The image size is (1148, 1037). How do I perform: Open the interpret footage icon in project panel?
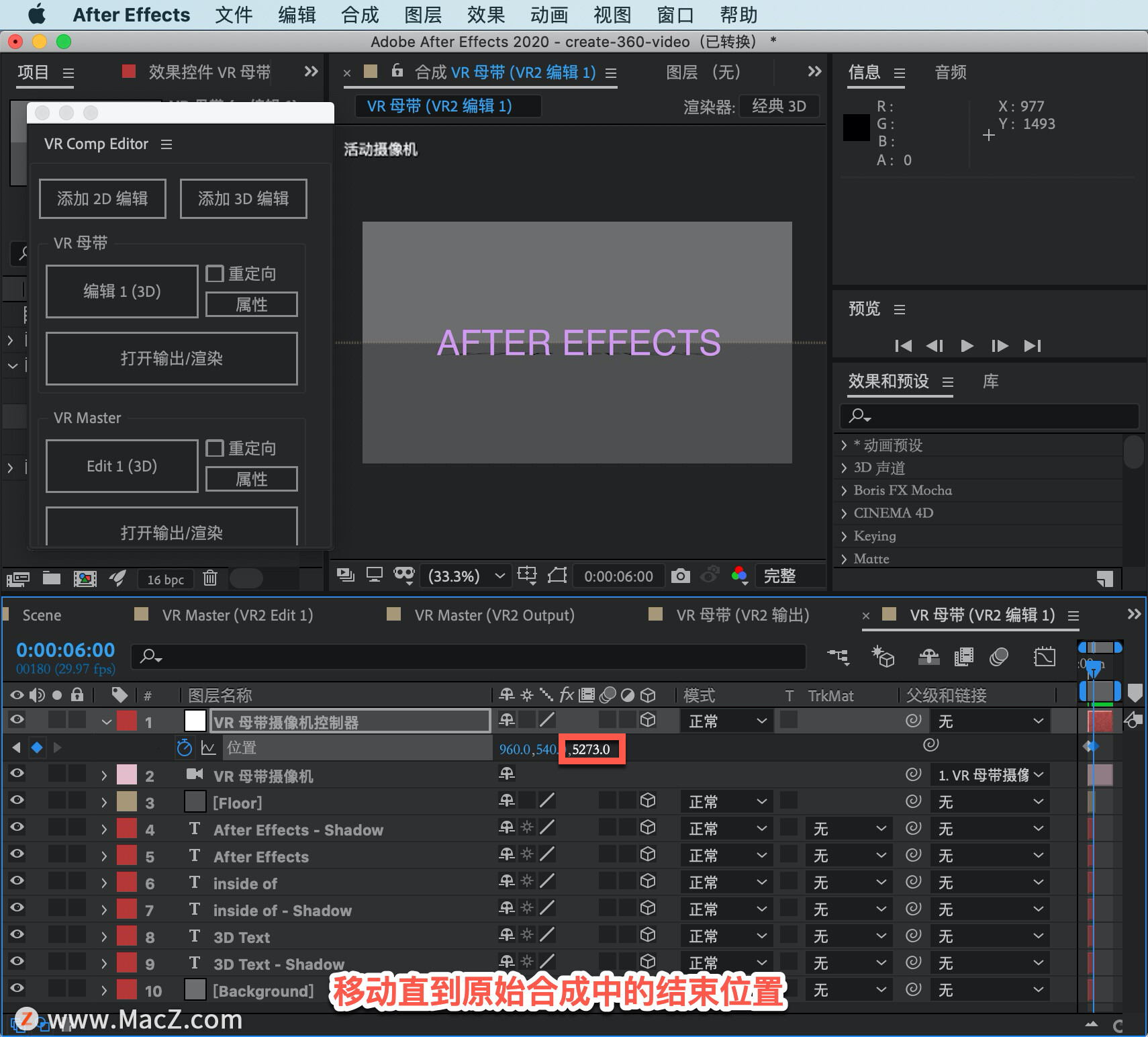(x=18, y=578)
